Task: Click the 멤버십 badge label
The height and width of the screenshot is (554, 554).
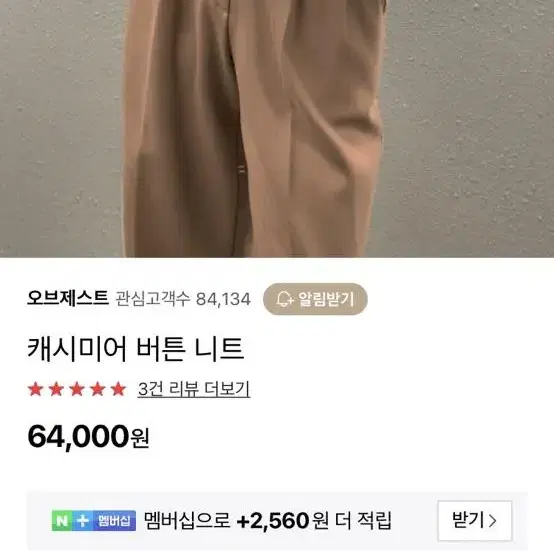Action: [114, 520]
